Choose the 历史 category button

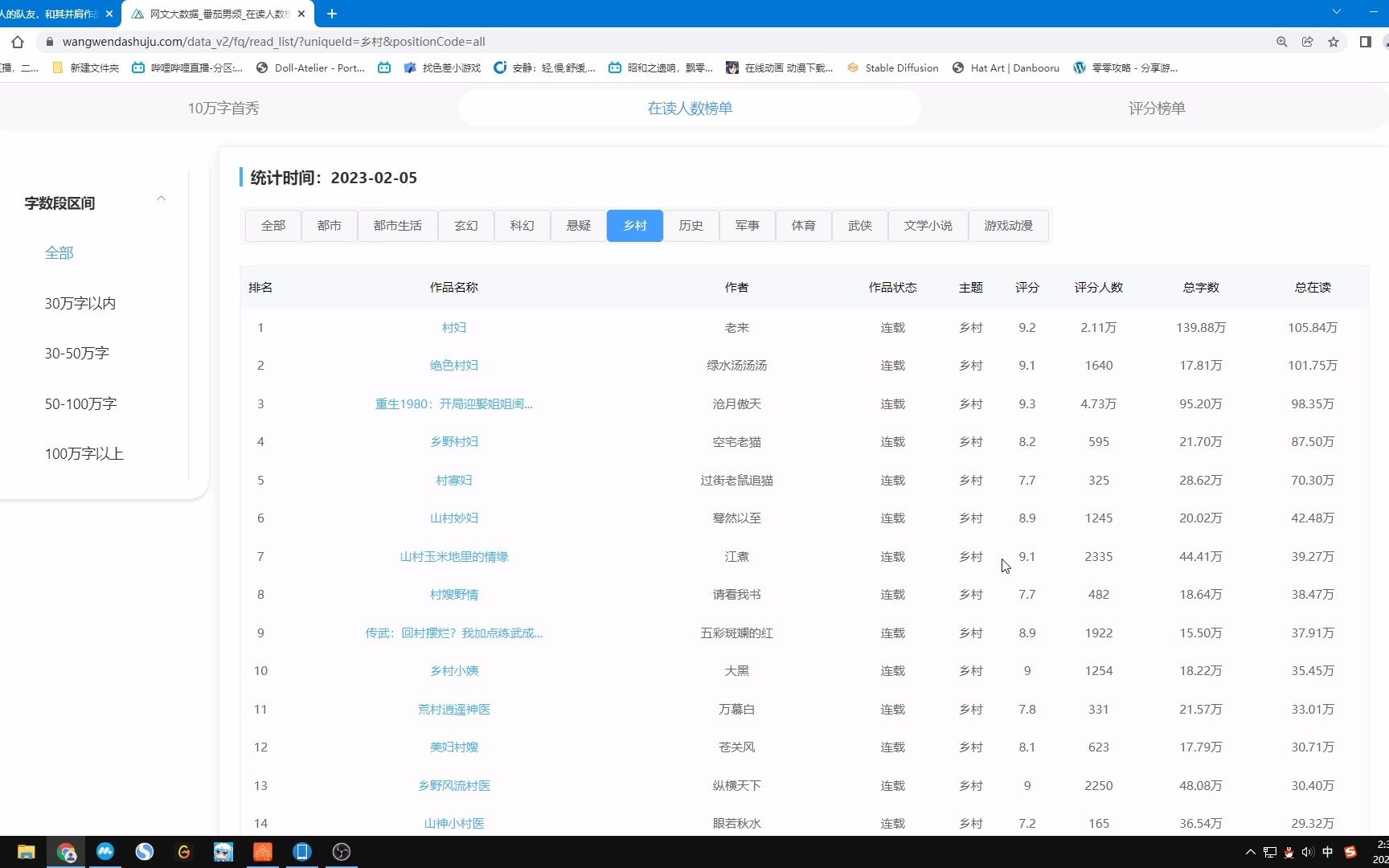(x=691, y=226)
